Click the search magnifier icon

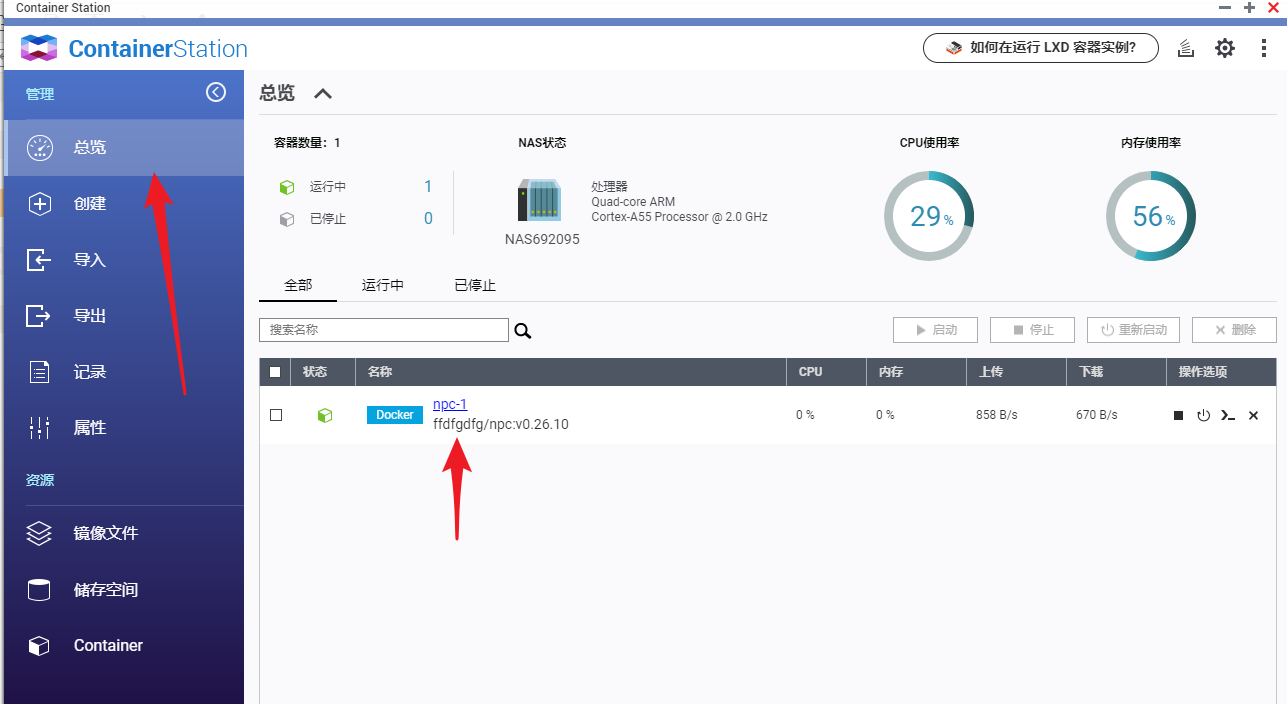522,331
